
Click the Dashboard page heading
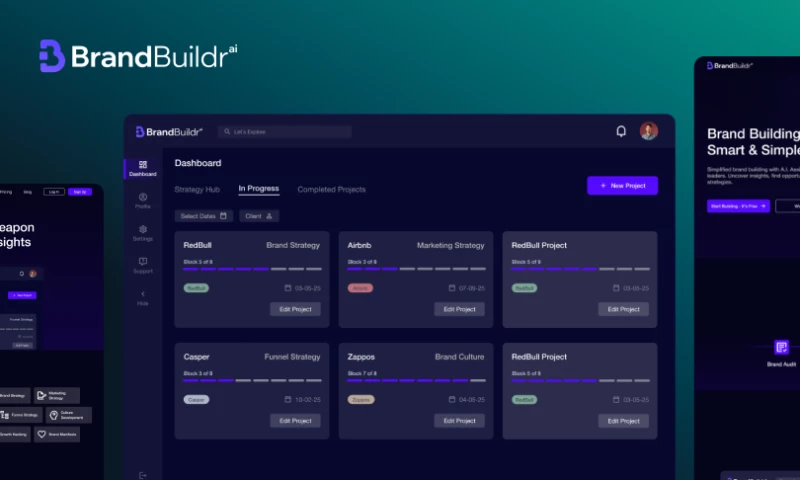point(198,163)
